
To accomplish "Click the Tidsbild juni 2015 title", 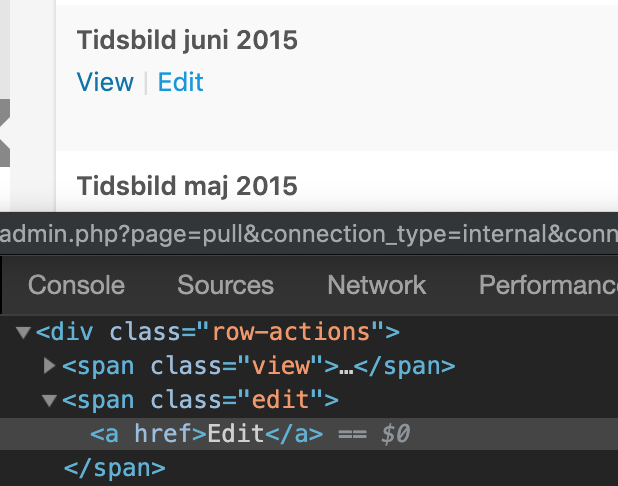I will coord(187,41).
